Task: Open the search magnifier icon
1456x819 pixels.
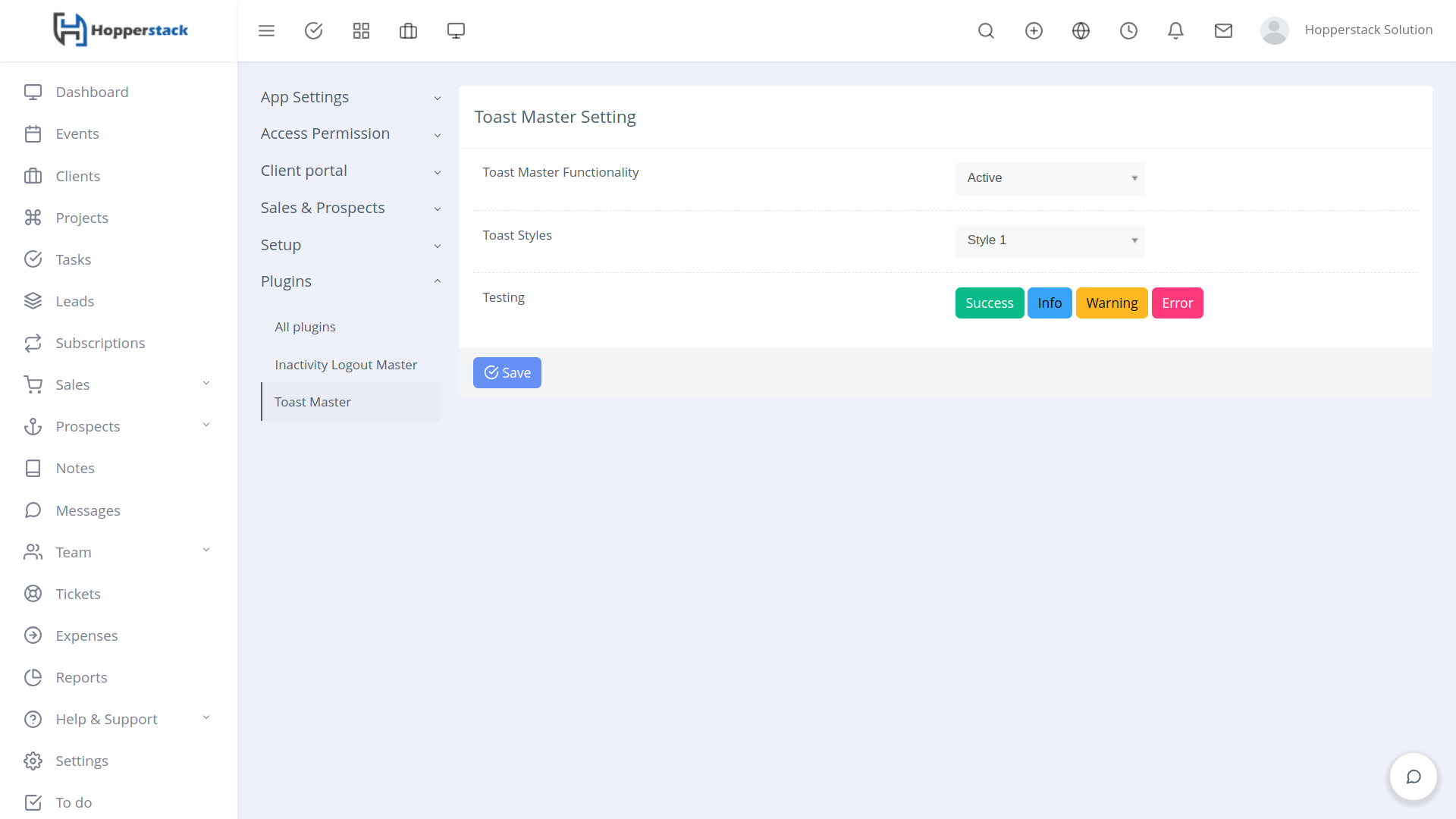Action: [986, 30]
